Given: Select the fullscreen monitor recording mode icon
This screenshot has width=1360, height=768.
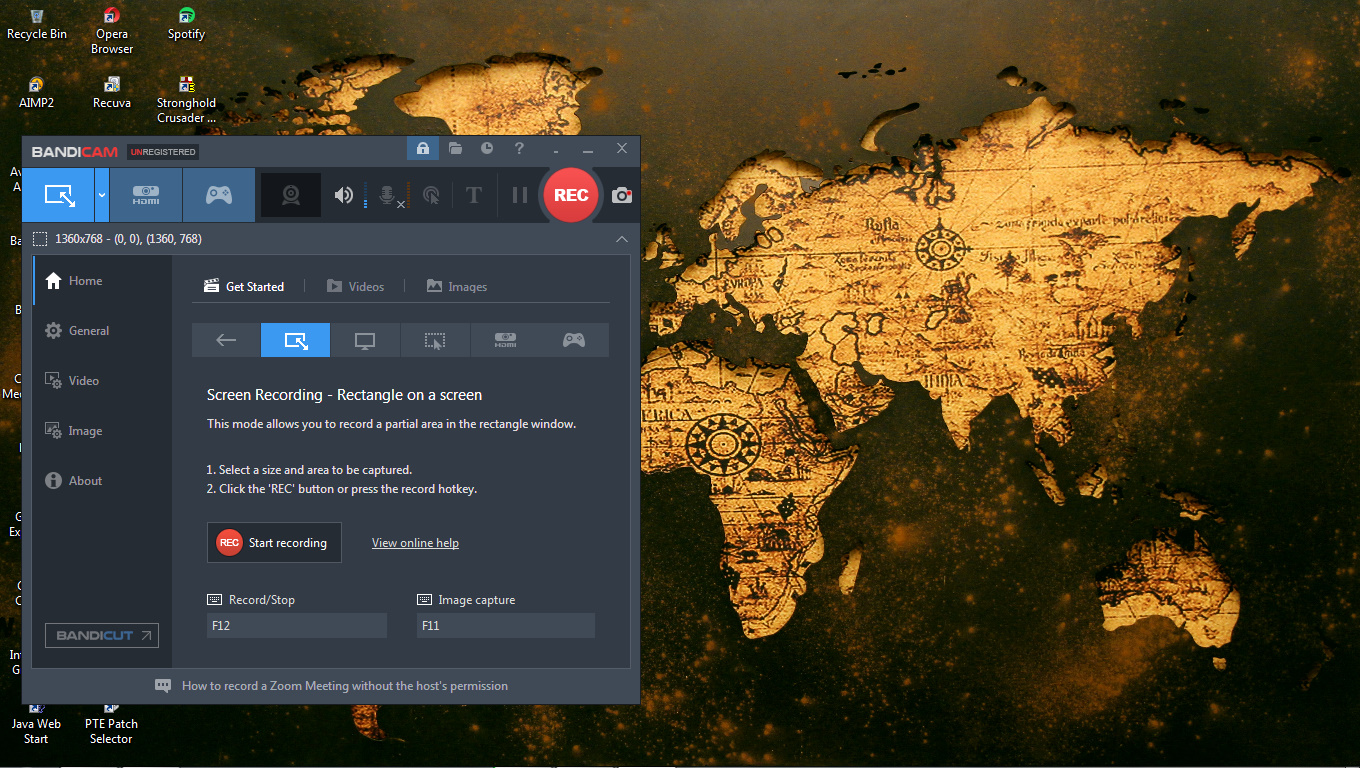Looking at the screenshot, I should click(365, 341).
